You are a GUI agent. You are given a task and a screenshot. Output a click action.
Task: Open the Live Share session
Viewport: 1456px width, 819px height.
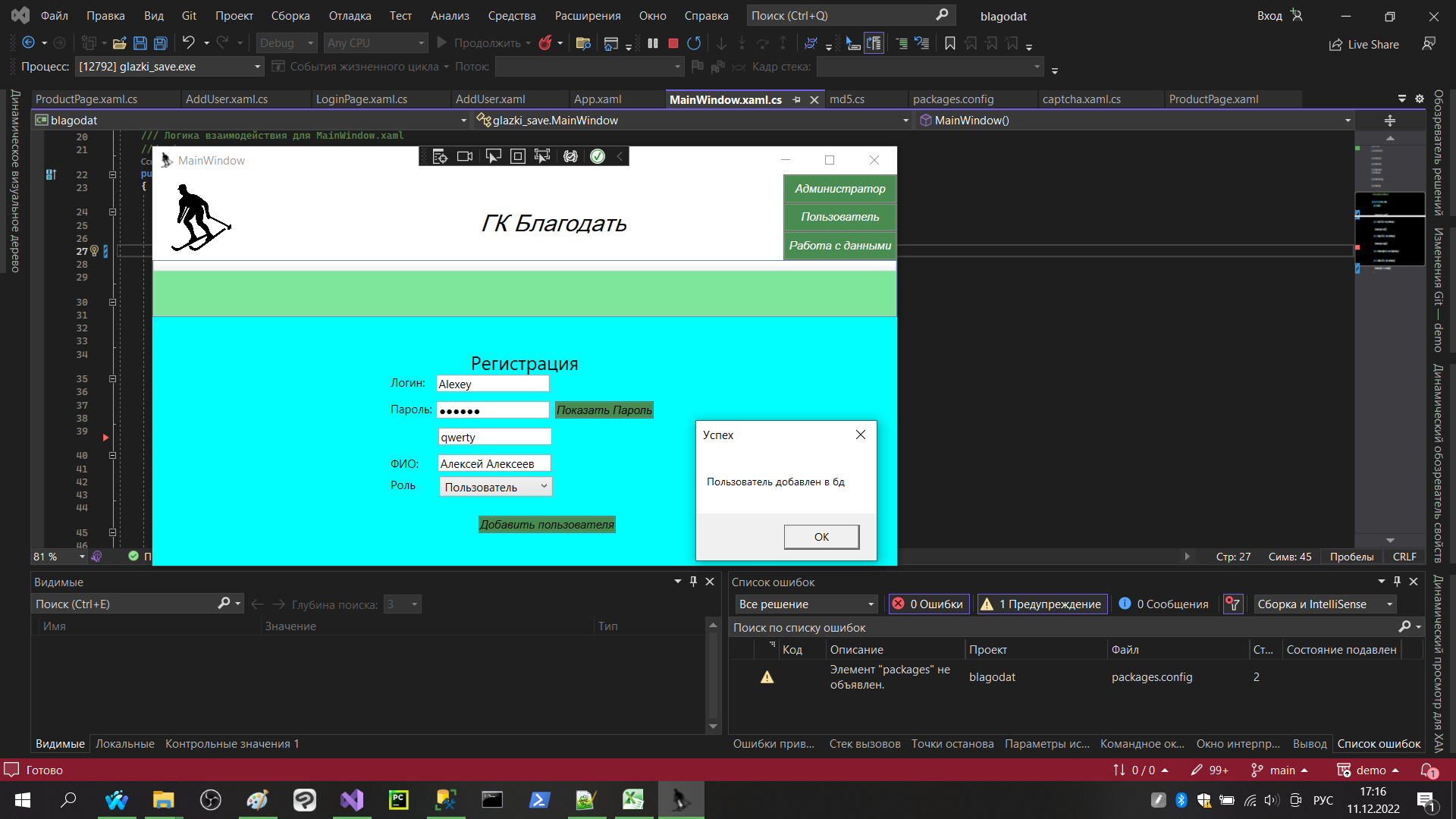point(1363,45)
